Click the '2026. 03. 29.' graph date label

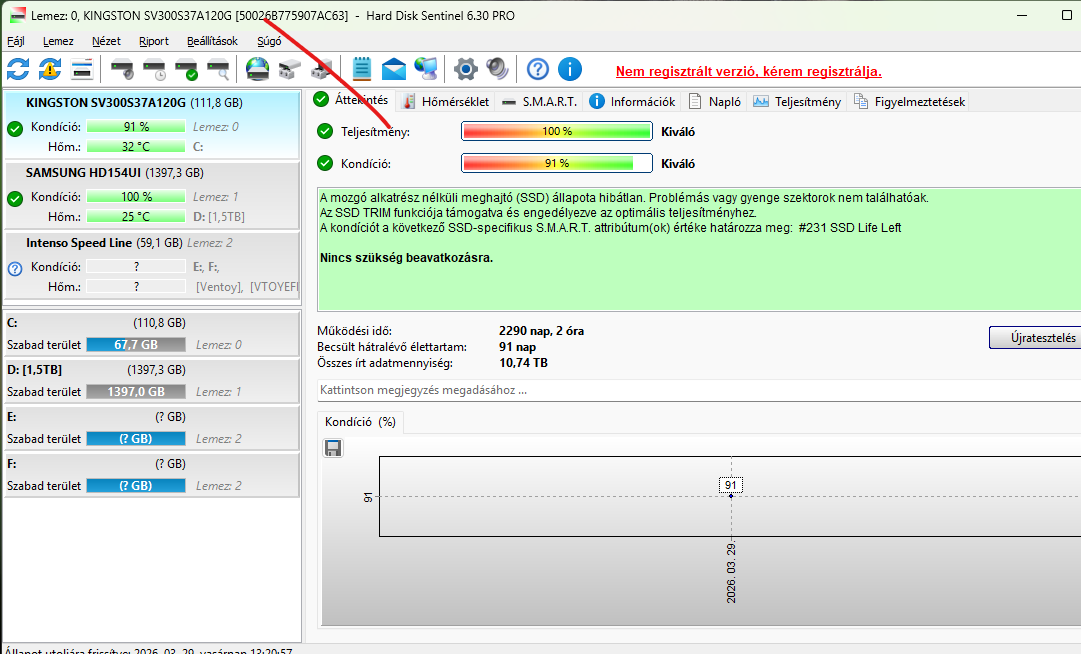pyautogui.click(x=731, y=573)
